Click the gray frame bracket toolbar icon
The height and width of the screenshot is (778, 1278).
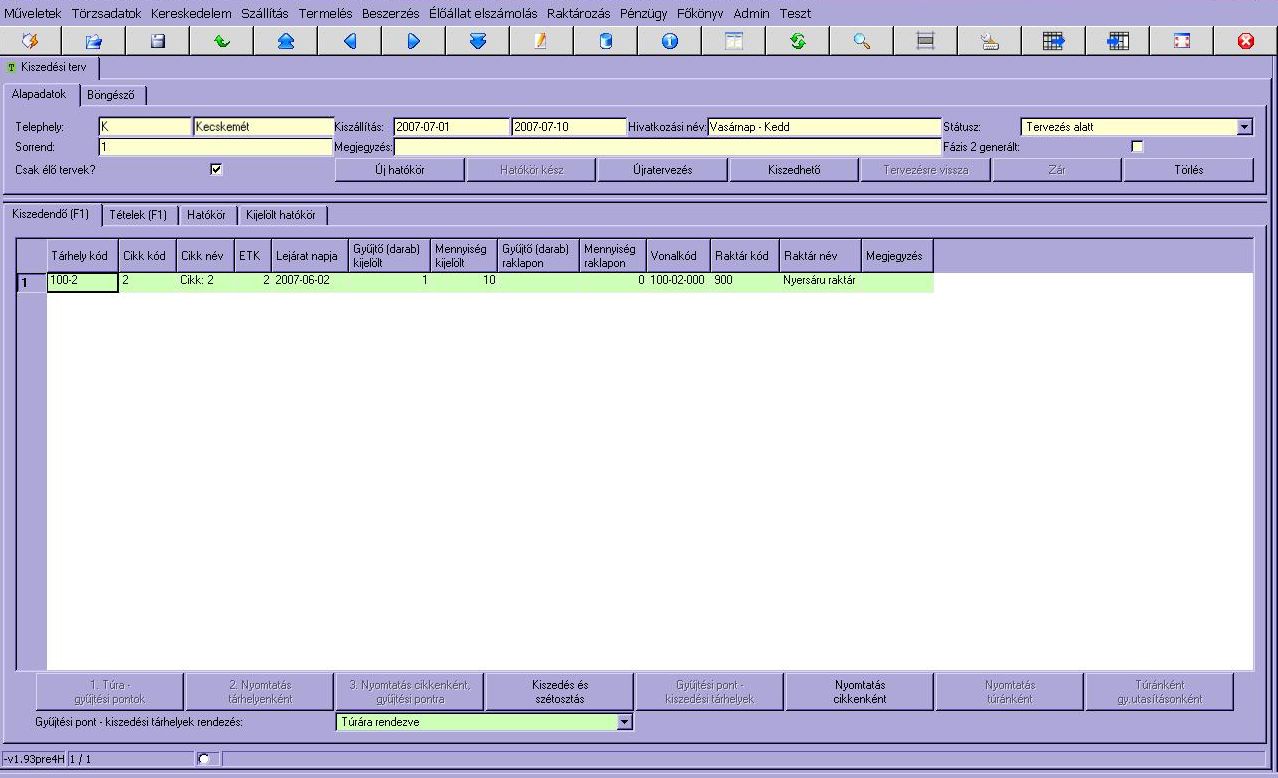click(x=926, y=41)
